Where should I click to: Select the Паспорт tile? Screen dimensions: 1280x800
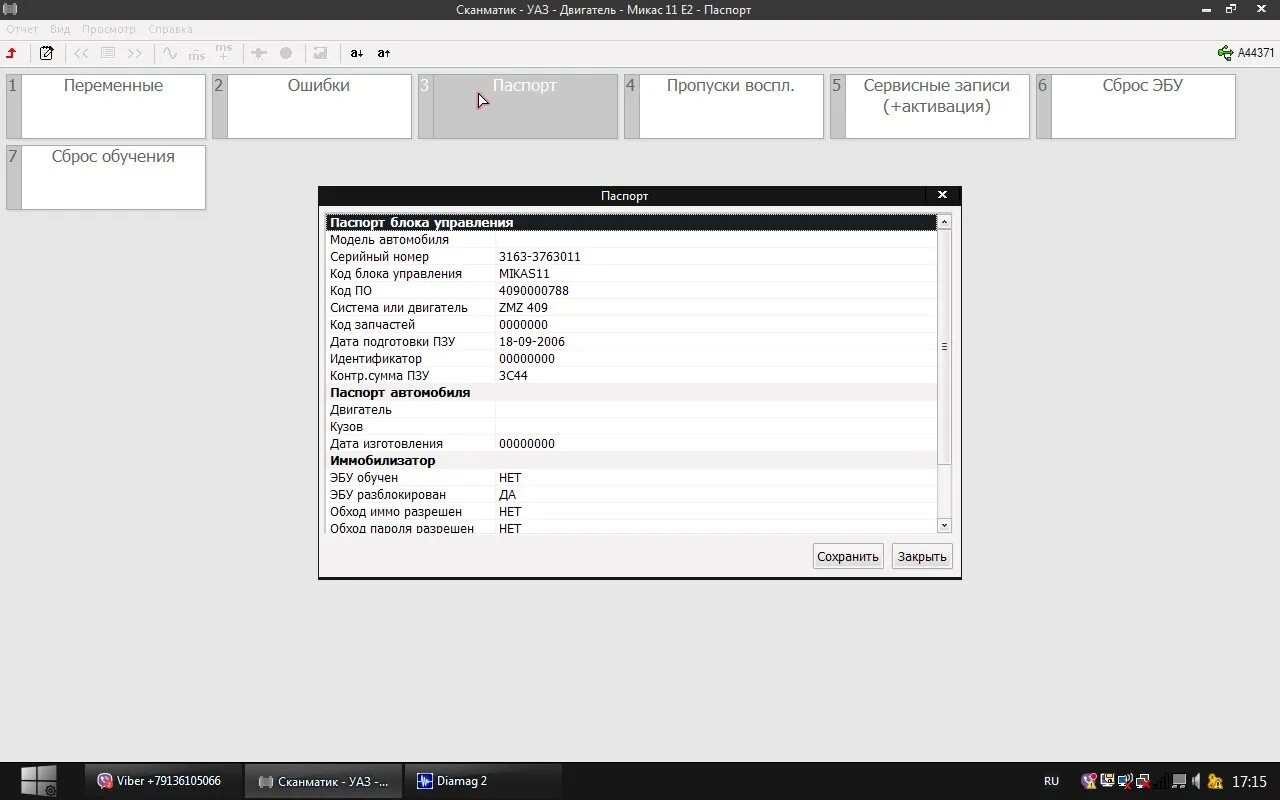pos(518,106)
